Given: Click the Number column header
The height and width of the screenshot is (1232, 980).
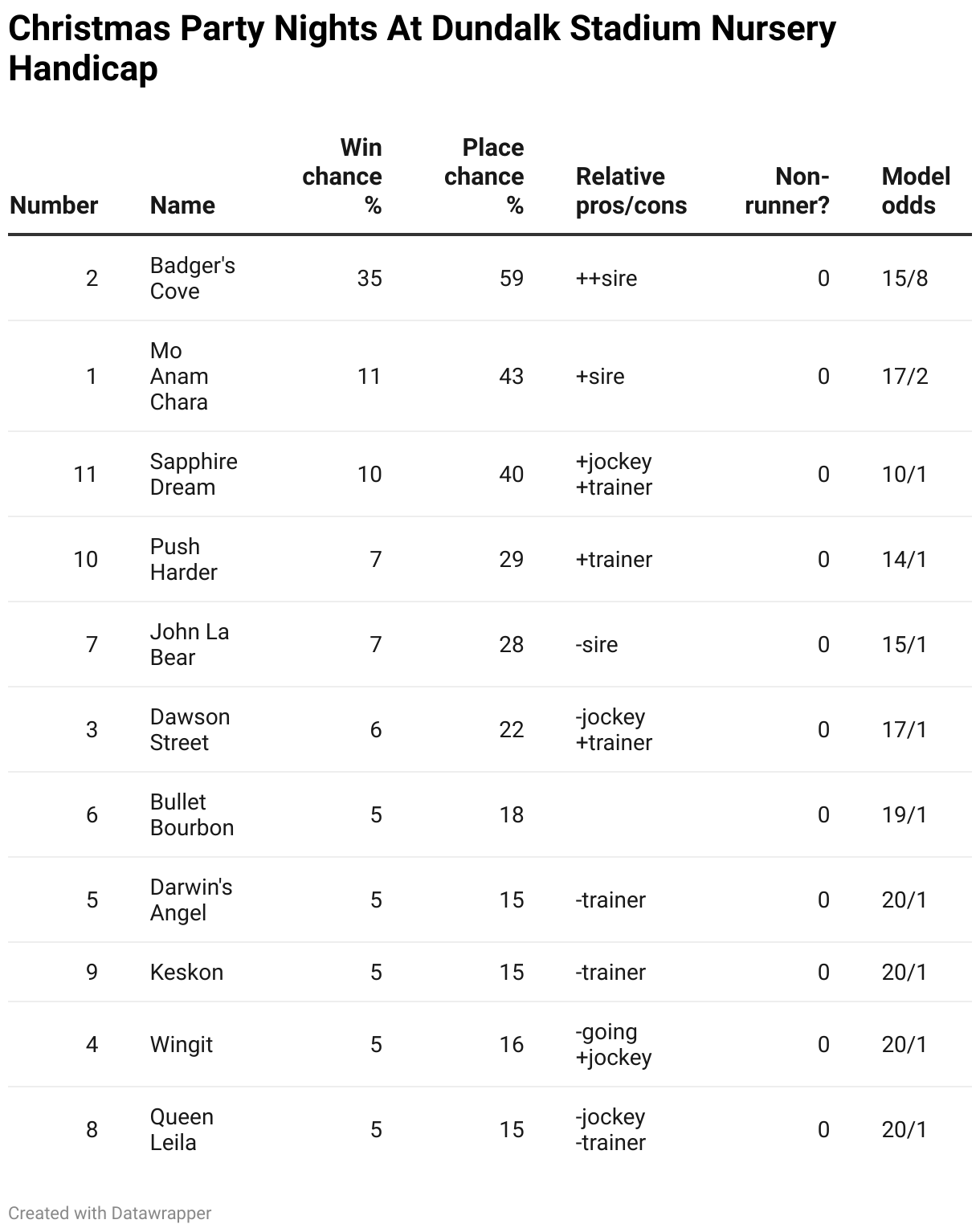Looking at the screenshot, I should coord(54,205).
